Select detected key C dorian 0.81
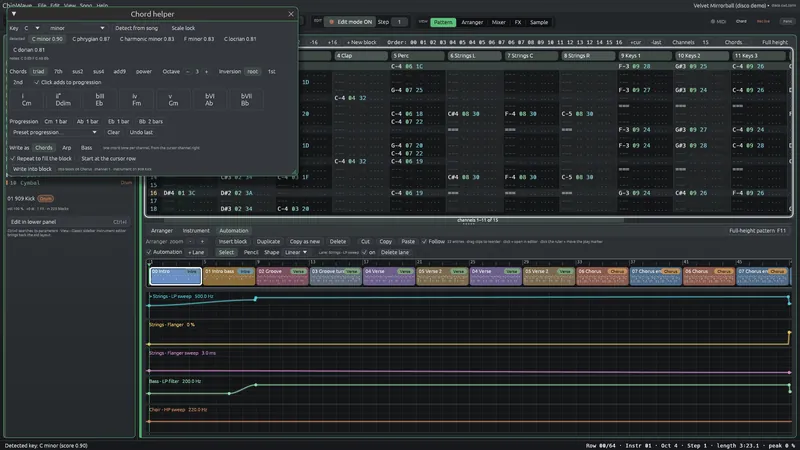The height and width of the screenshot is (450, 800). tap(29, 50)
